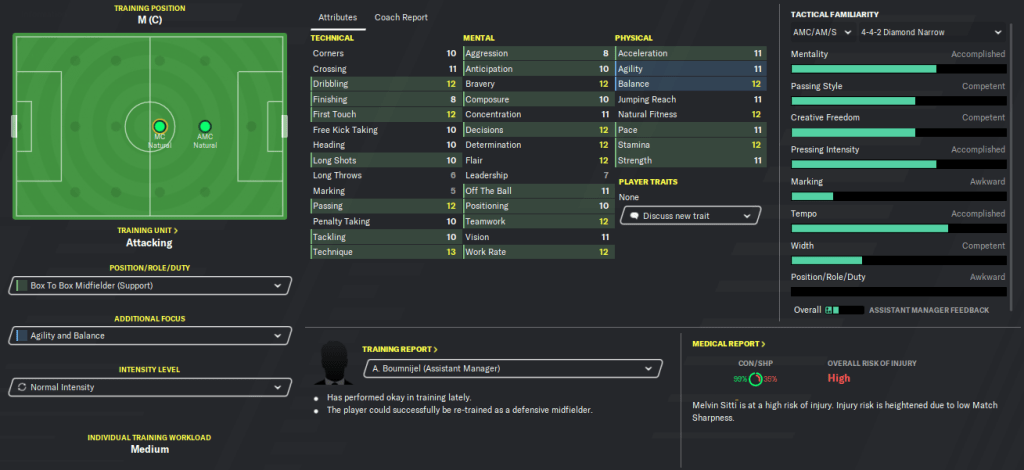Click the speech bubble icon beside Discuss new trait

(633, 215)
